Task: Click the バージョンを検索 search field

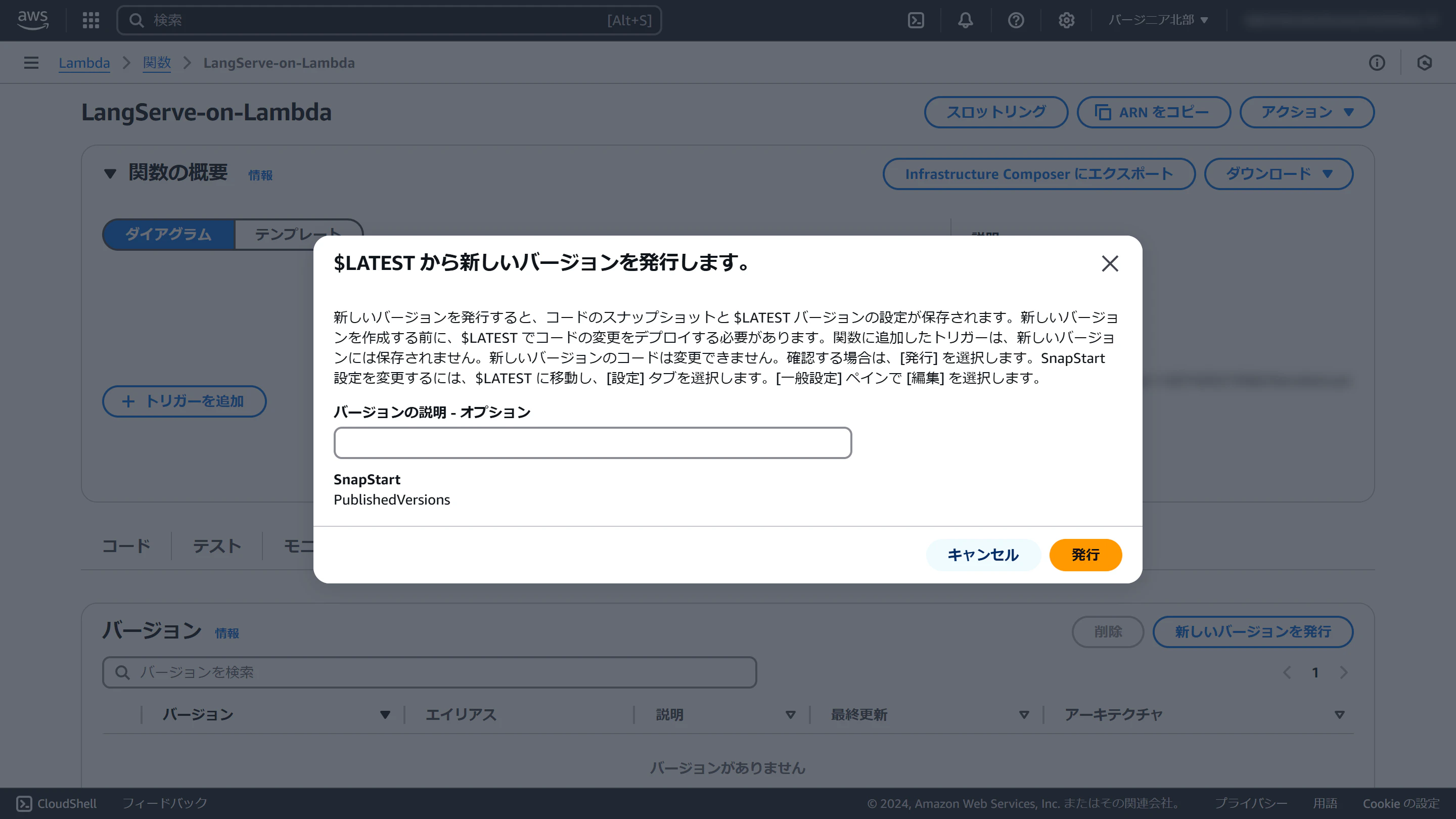Action: pos(430,672)
